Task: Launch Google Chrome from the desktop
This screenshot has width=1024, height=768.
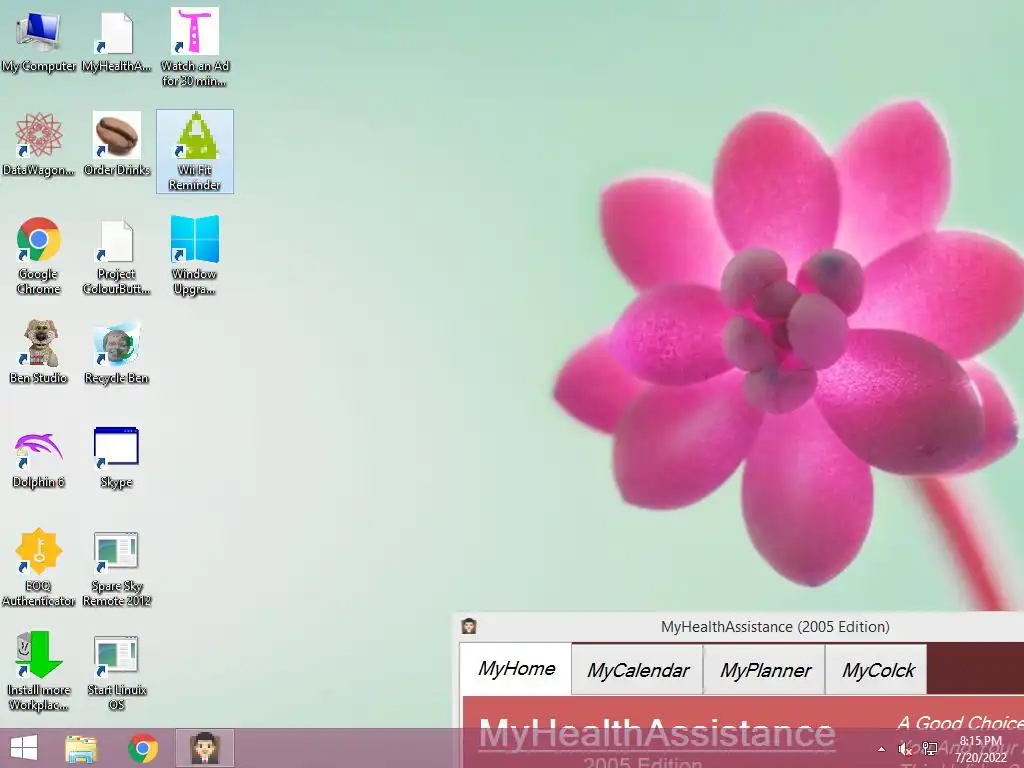Action: coord(39,255)
